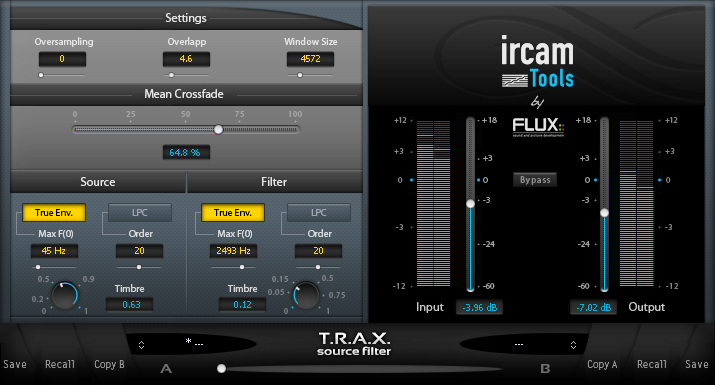
Task: Click the Settings section header
Action: [186, 18]
